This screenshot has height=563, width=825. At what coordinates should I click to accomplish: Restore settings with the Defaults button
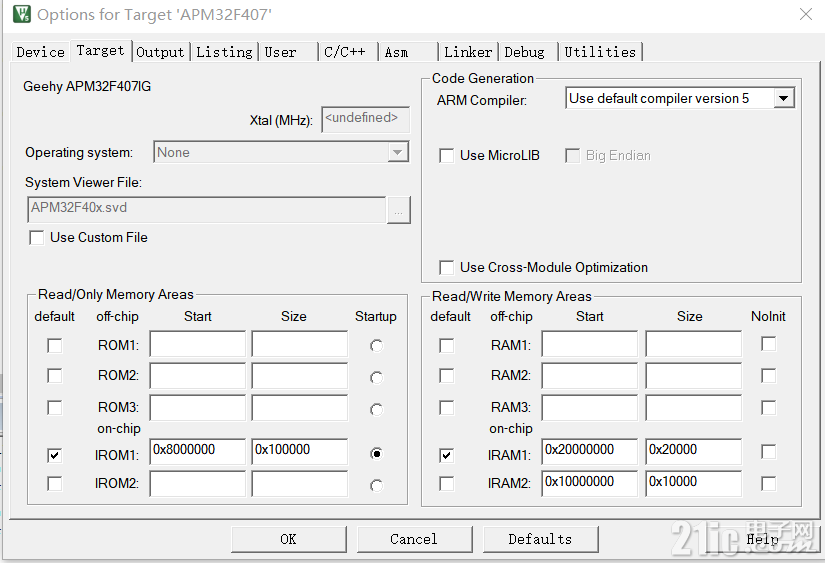pos(540,539)
